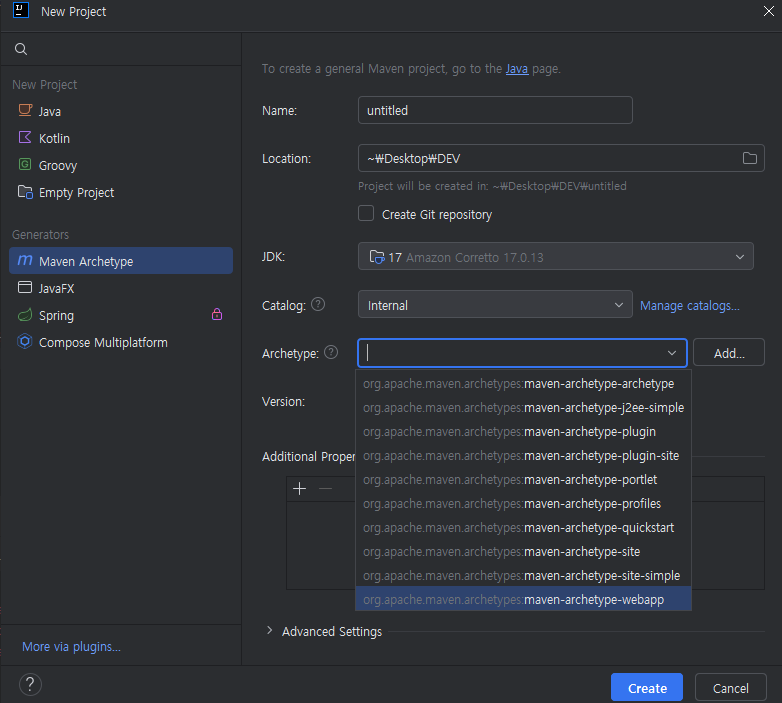This screenshot has height=703, width=782.
Task: Click the JavaFX window icon
Action: [24, 287]
